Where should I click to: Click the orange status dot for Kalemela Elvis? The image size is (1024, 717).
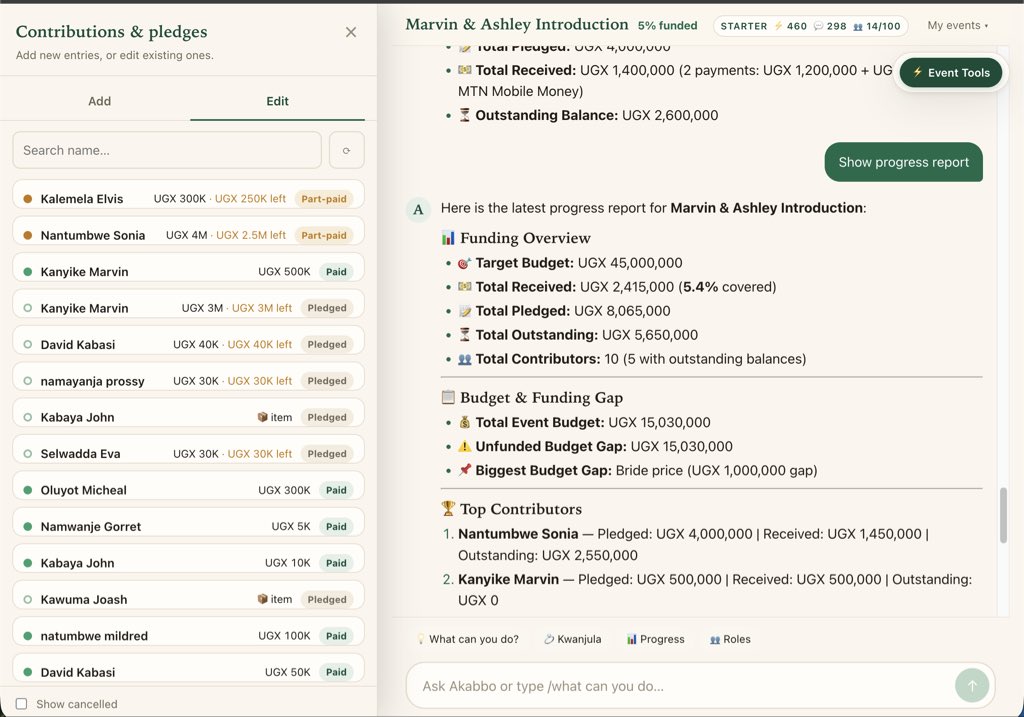pos(27,199)
